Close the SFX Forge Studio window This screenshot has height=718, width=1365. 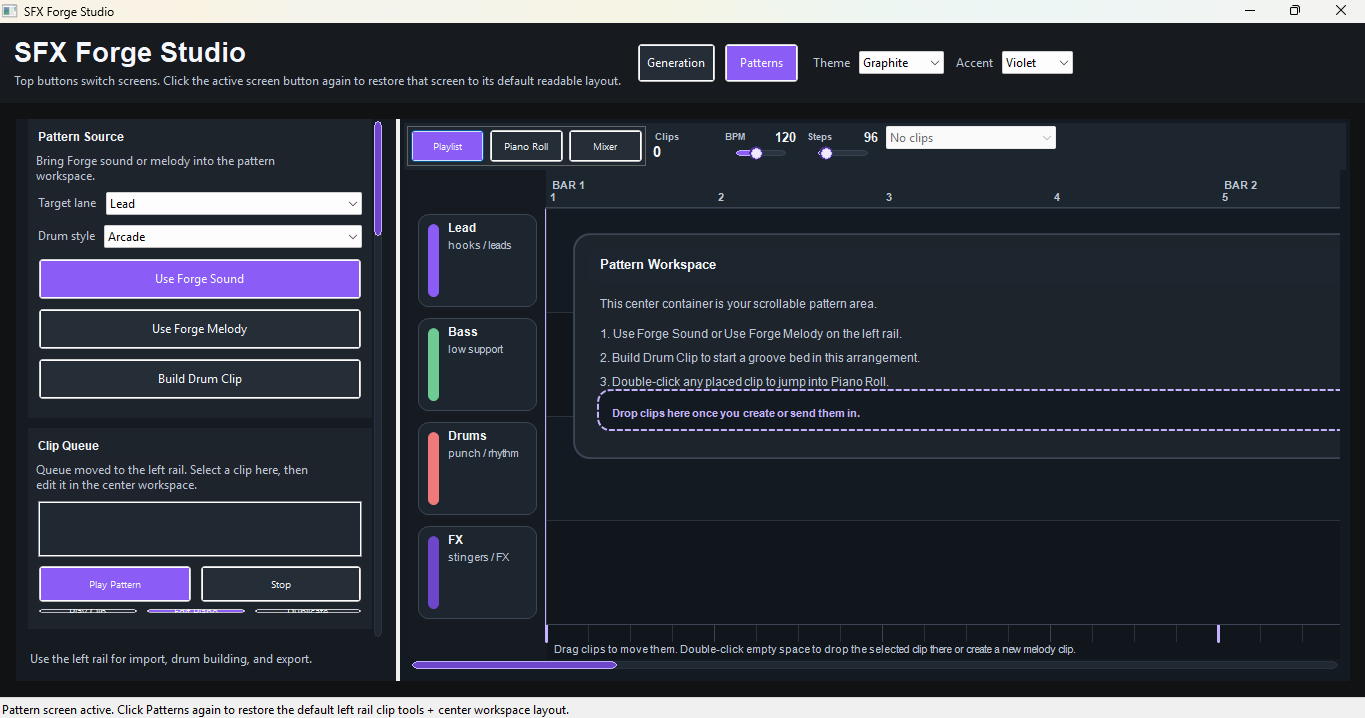[1341, 11]
